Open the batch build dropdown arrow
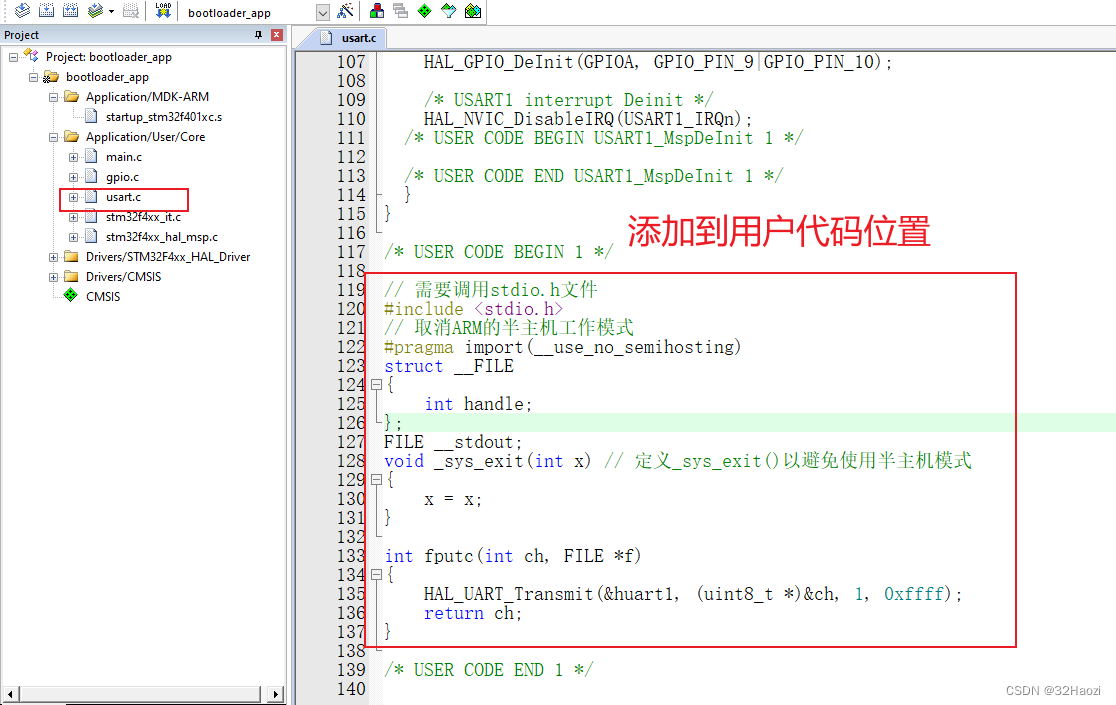Image resolution: width=1116 pixels, height=705 pixels. coord(111,12)
